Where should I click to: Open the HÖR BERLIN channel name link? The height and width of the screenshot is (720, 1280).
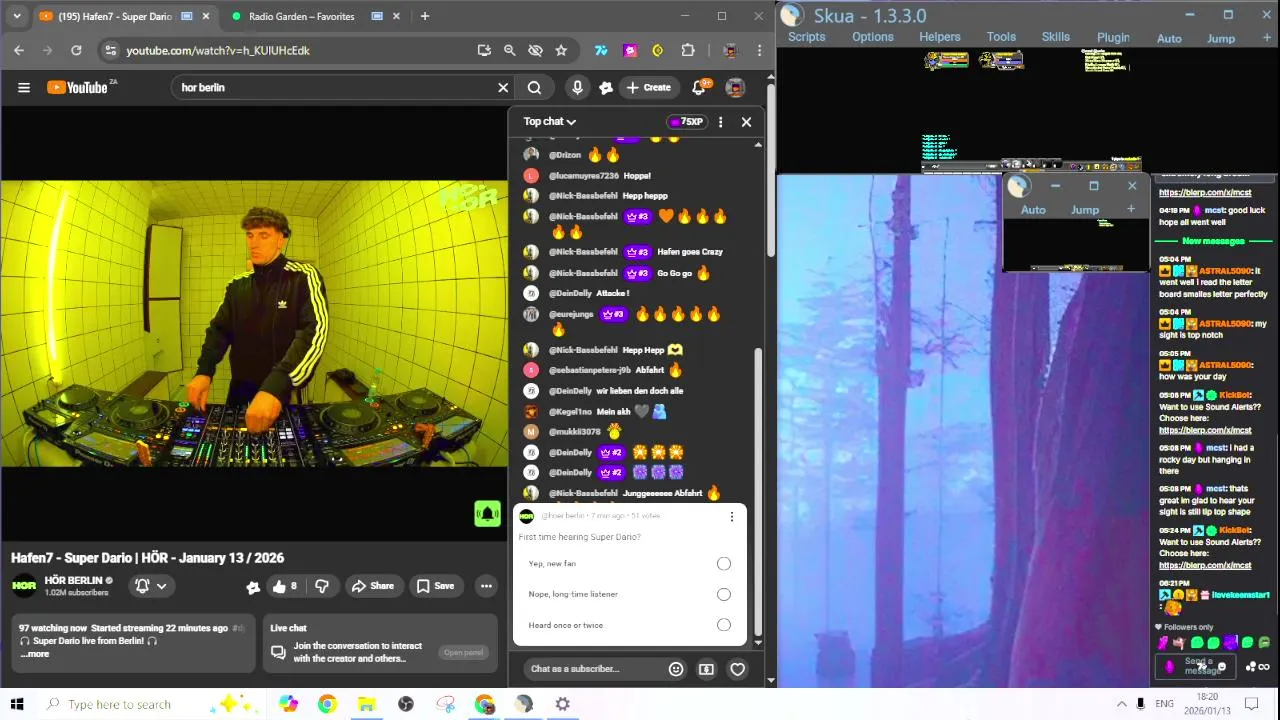tap(74, 580)
